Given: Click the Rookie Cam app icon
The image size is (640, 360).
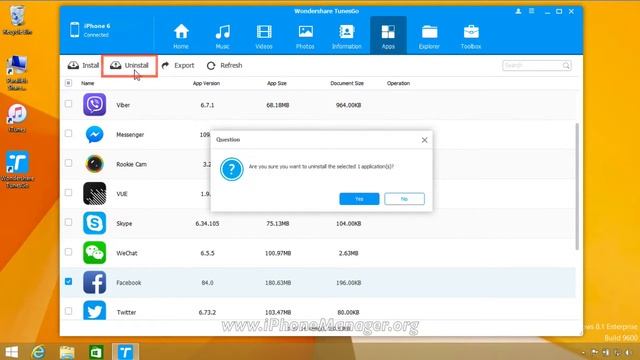Looking at the screenshot, I should (x=95, y=164).
